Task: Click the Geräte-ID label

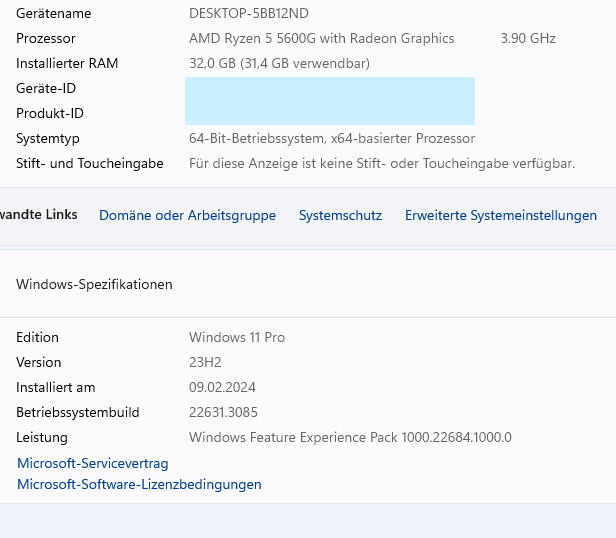Action: (x=46, y=88)
